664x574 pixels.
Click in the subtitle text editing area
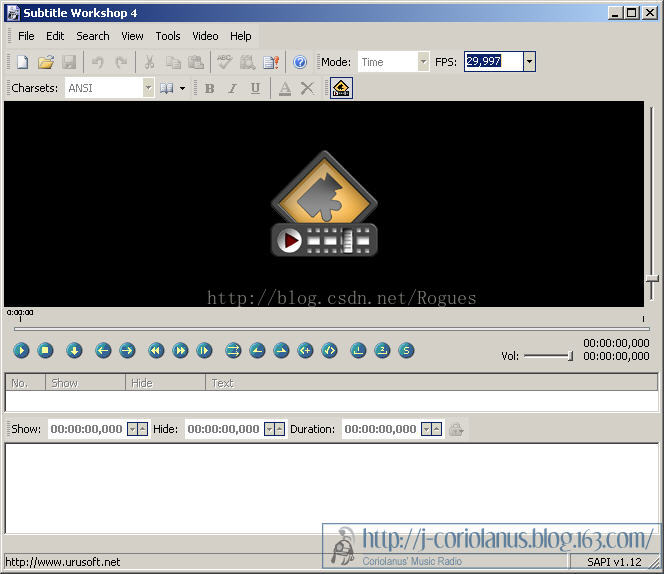(x=332, y=488)
